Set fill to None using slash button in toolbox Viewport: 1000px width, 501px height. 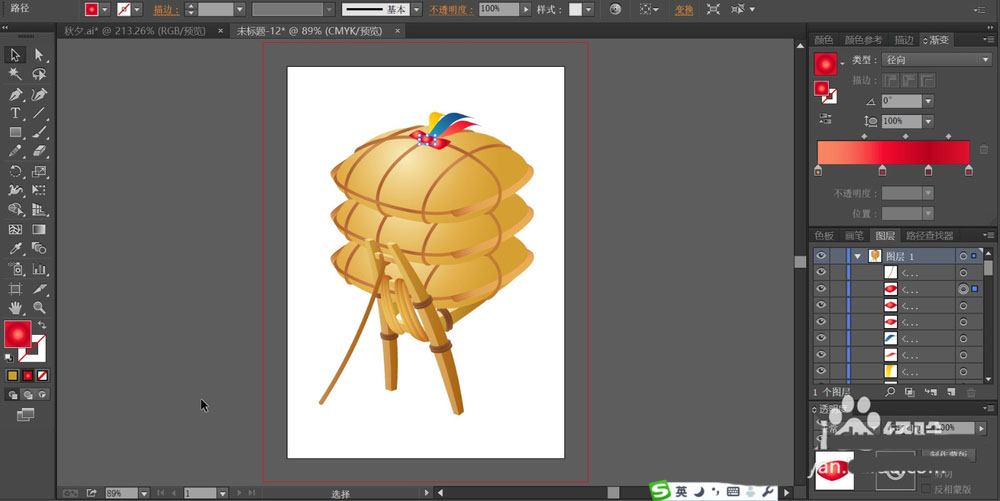click(x=42, y=375)
